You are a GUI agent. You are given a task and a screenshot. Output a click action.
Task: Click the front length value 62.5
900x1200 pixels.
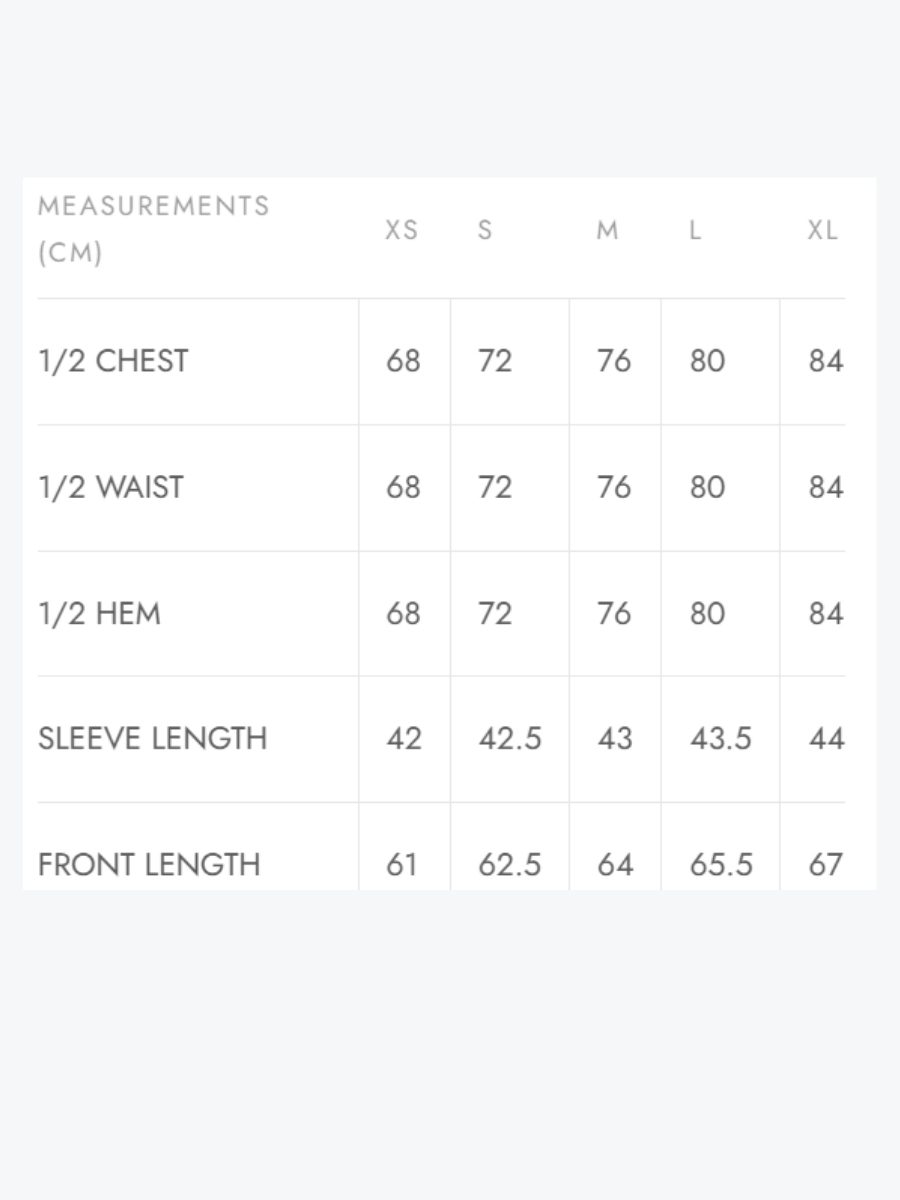pos(510,864)
